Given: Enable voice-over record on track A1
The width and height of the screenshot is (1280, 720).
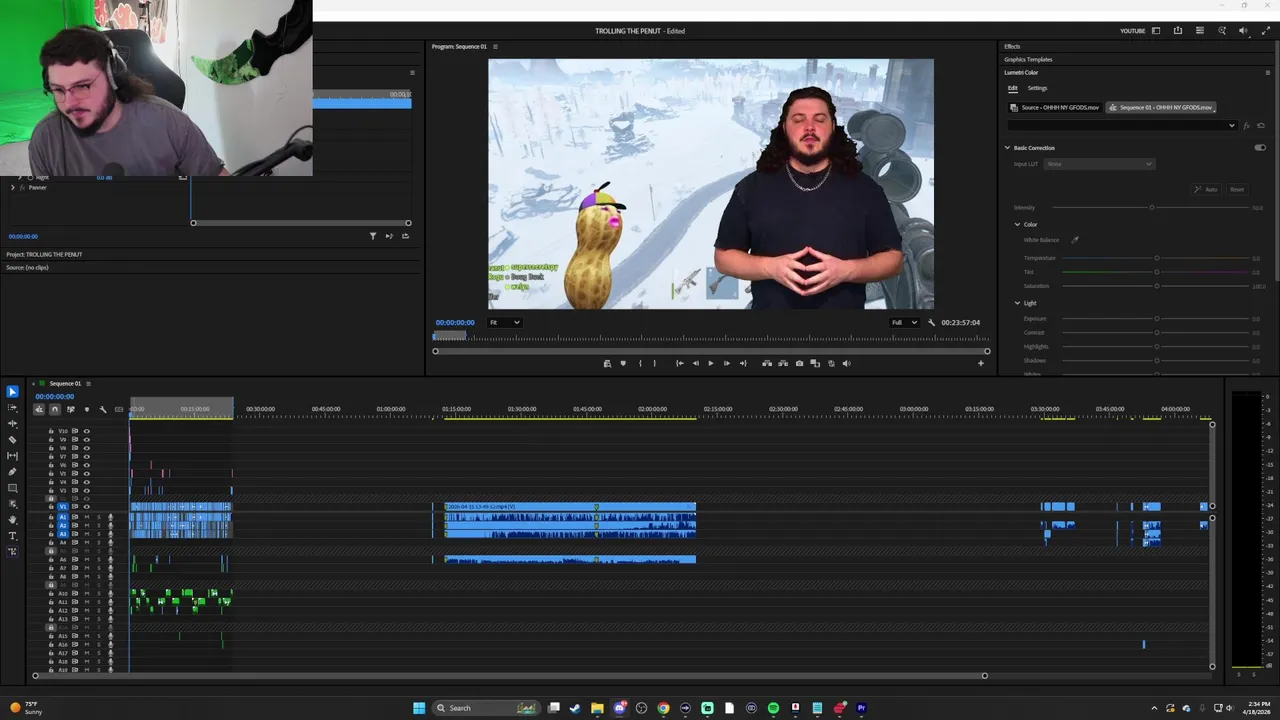Looking at the screenshot, I should (110, 517).
